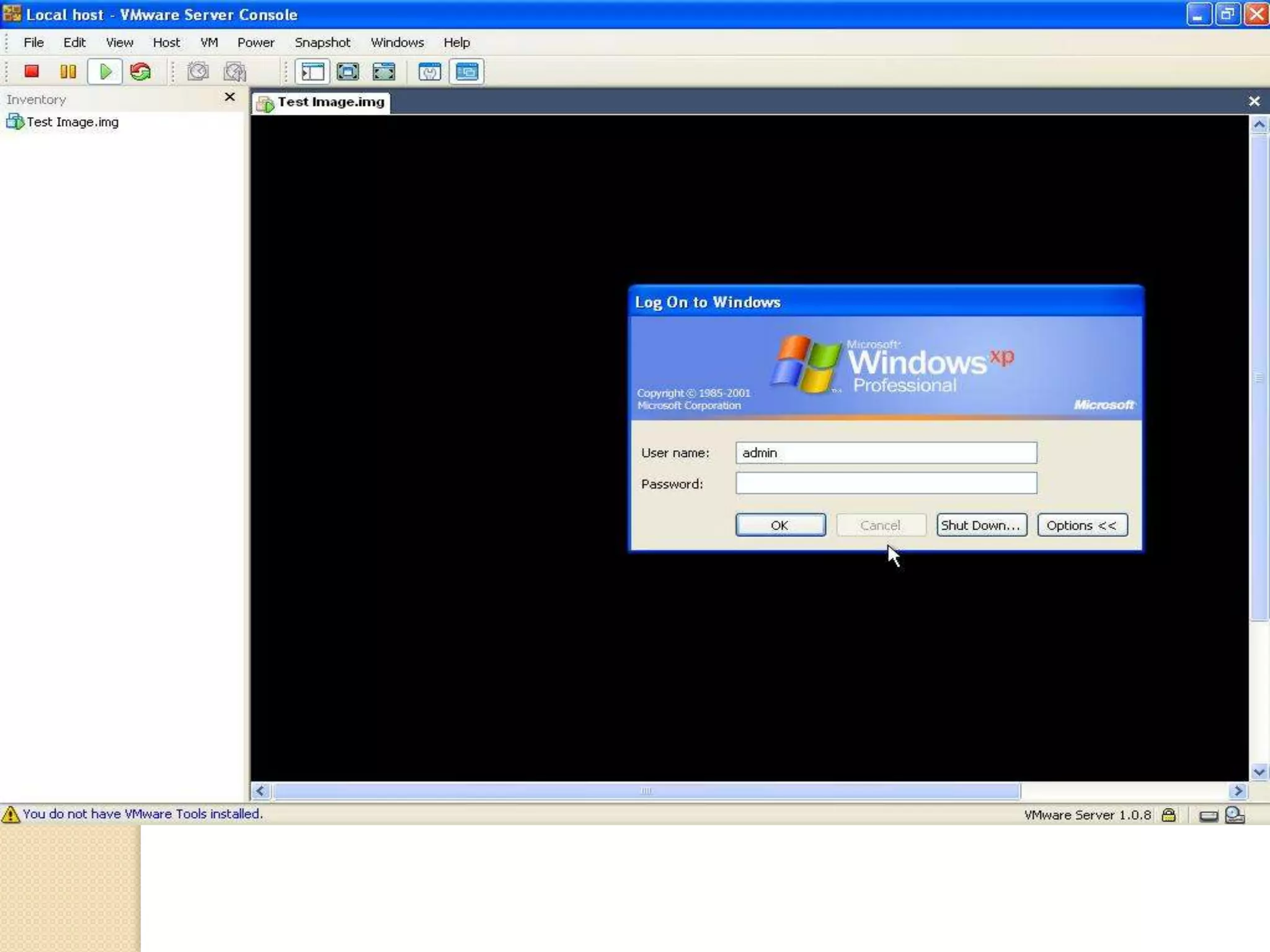
Task: Click the yellow Suspend toolbar icon
Action: [x=68, y=72]
